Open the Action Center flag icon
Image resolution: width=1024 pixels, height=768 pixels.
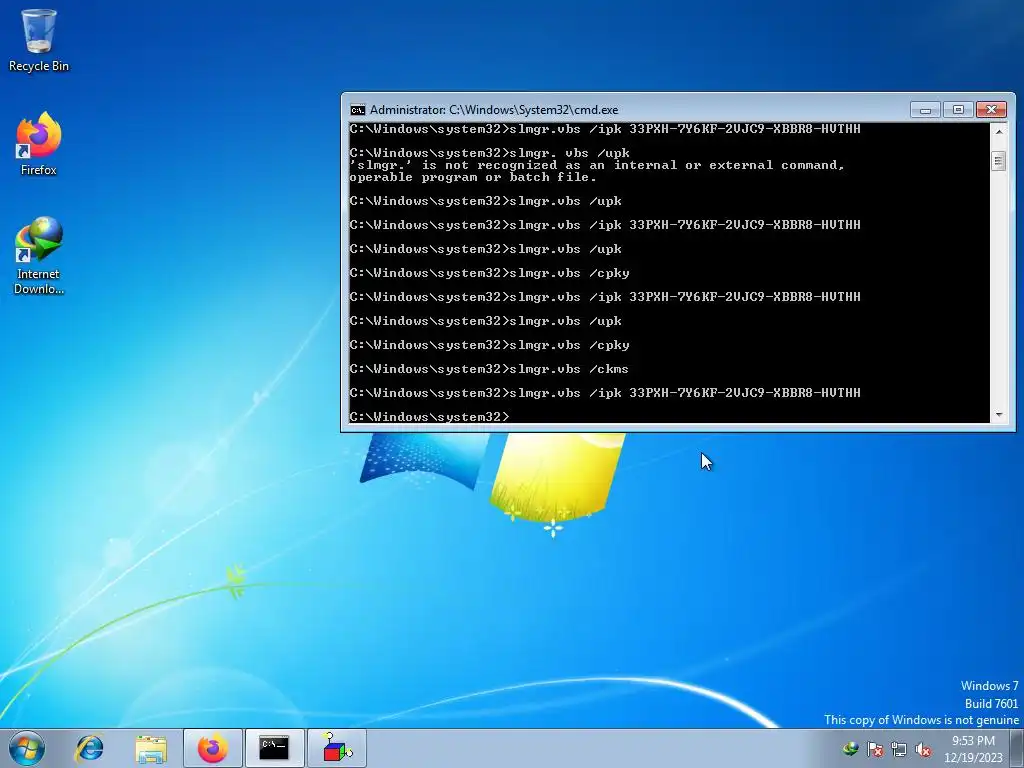[x=875, y=749]
